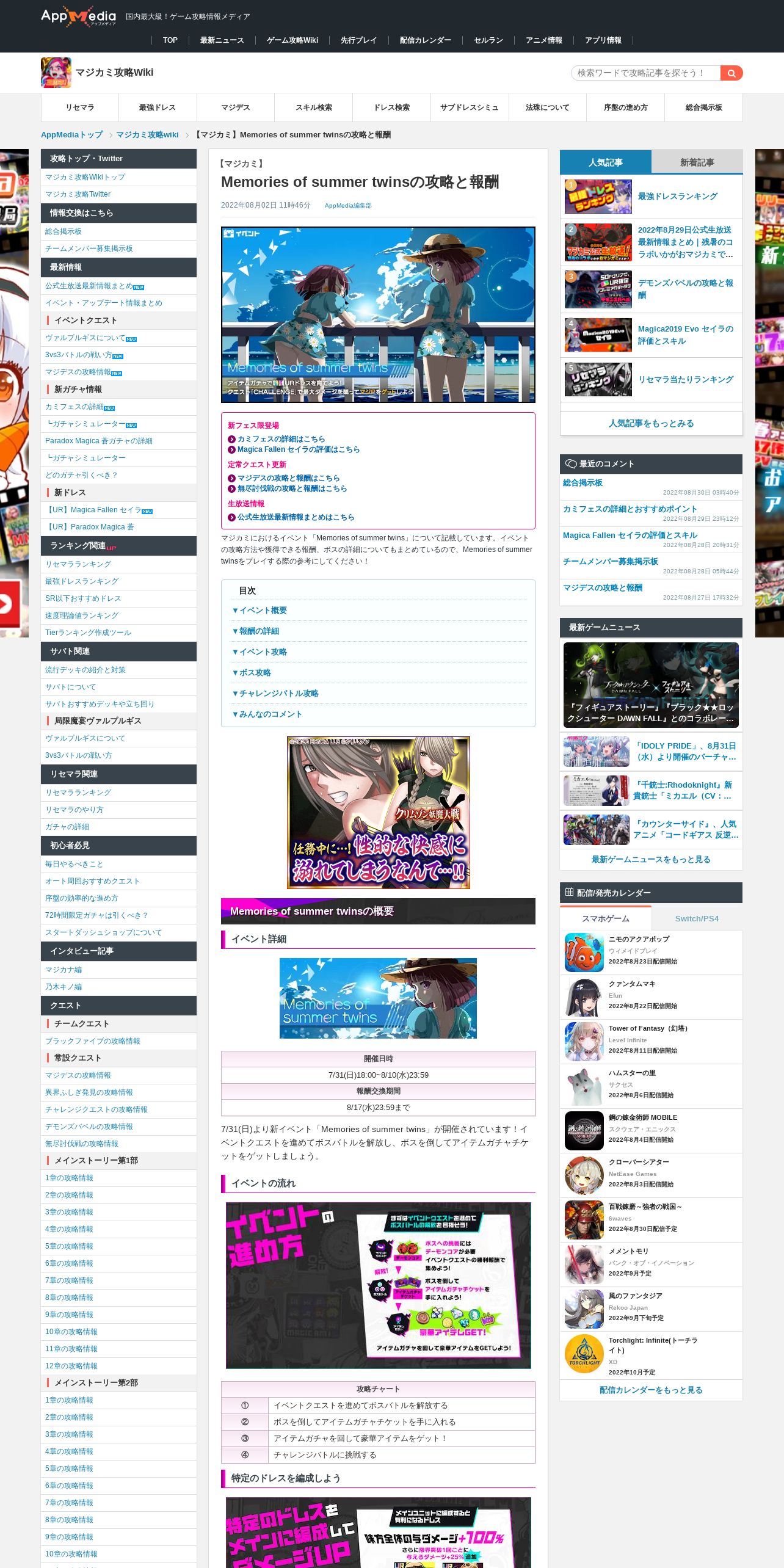Open sidebar link マジカミ攻略Twitter
The height and width of the screenshot is (1568, 784).
click(x=78, y=194)
